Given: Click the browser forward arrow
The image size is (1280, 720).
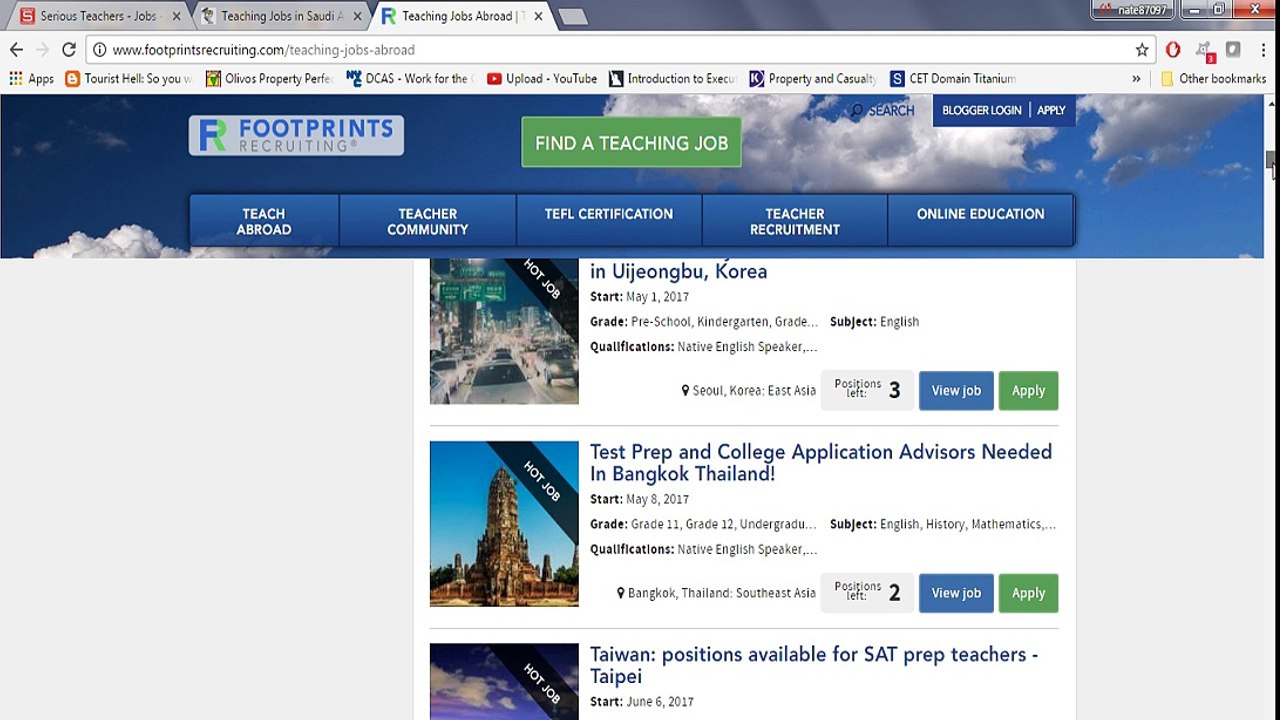Looking at the screenshot, I should [42, 50].
